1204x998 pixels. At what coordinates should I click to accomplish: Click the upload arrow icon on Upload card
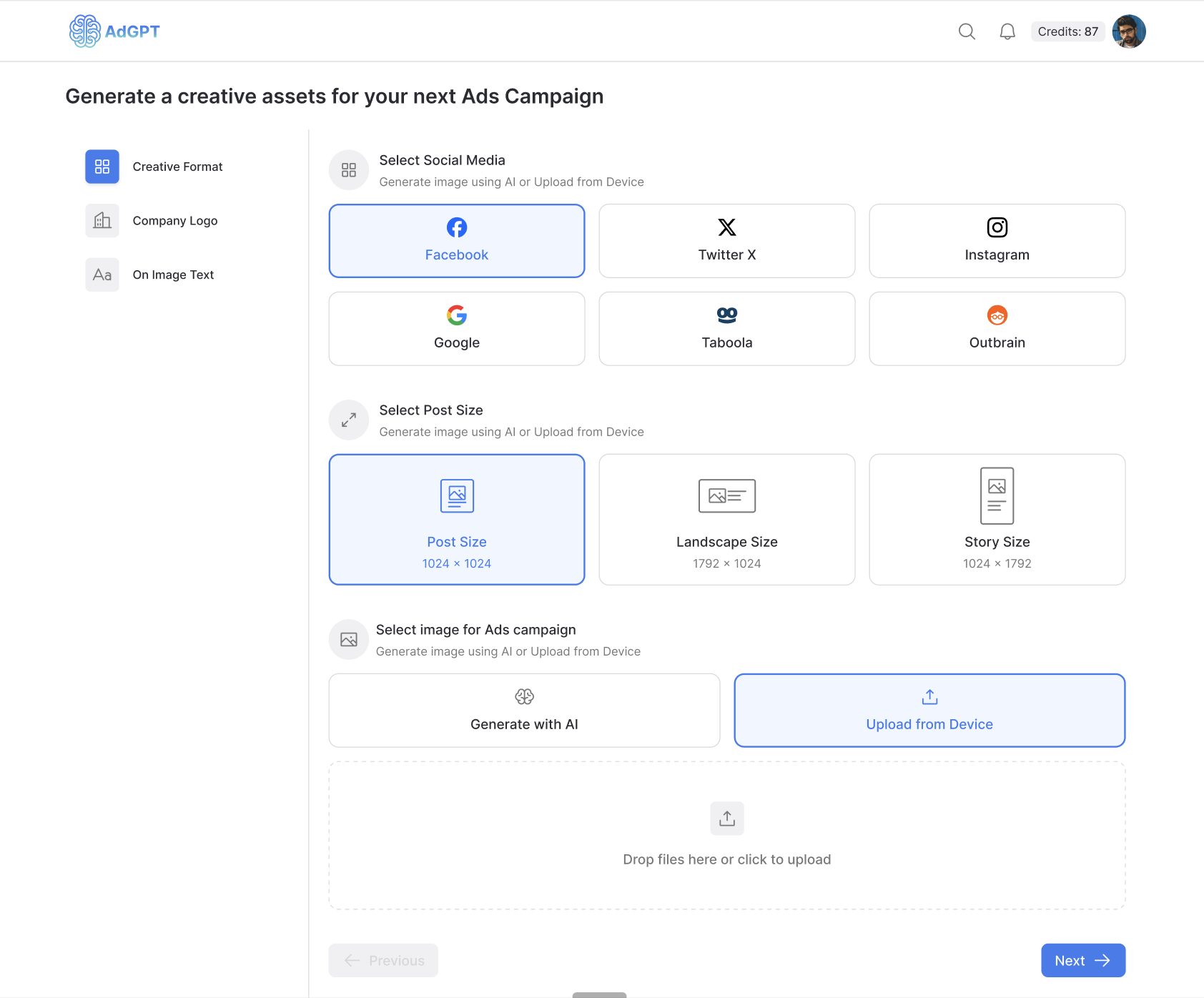click(x=929, y=697)
